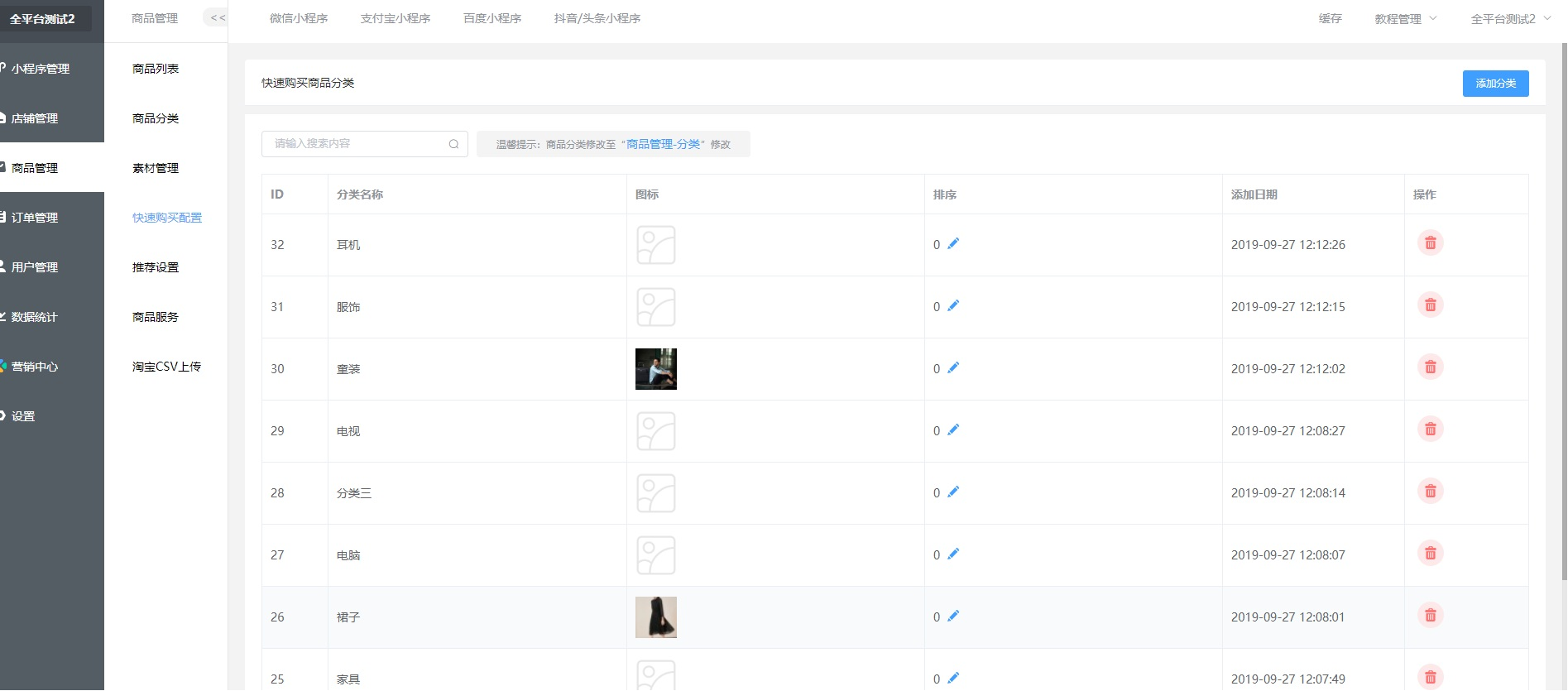1568x691 pixels.
Task: Edit sort order for 分类三
Action: [953, 492]
